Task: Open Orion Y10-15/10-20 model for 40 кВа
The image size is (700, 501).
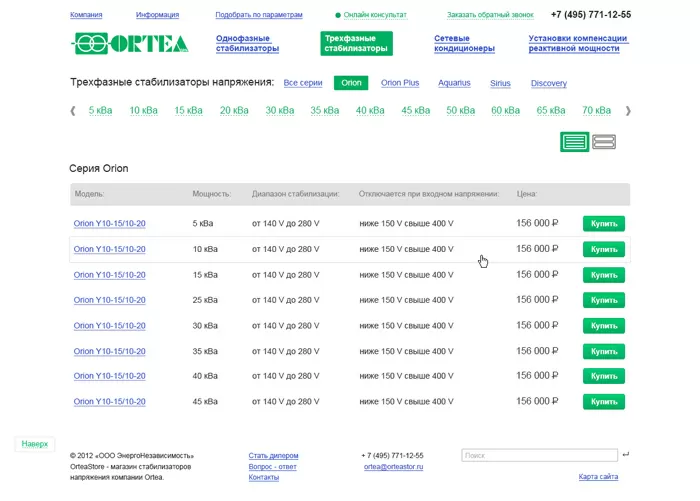Action: click(109, 376)
